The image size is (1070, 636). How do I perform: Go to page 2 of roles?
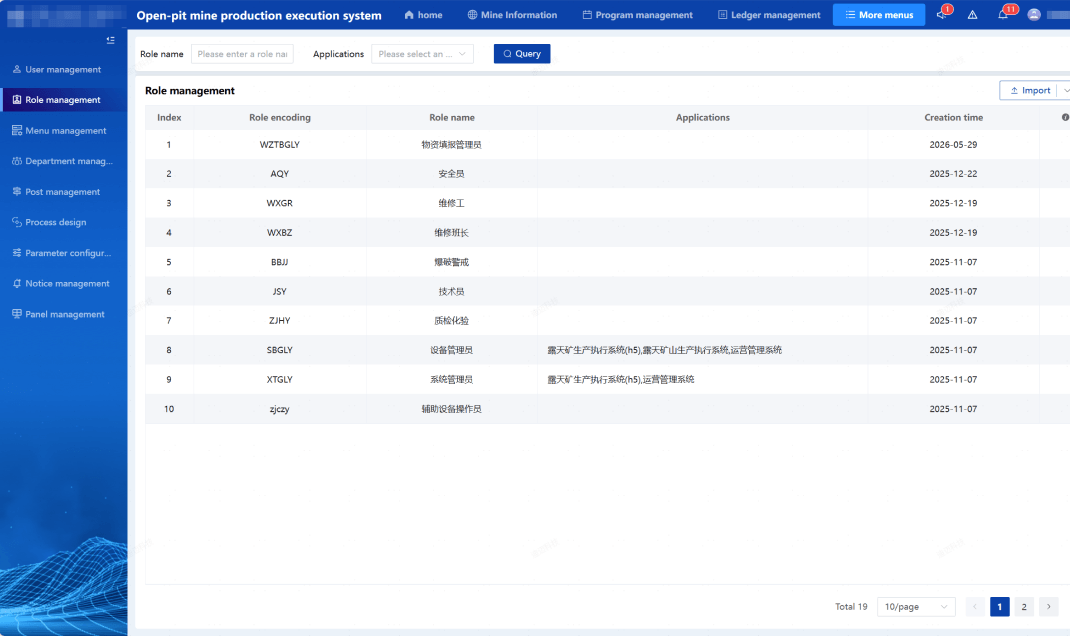1024,607
